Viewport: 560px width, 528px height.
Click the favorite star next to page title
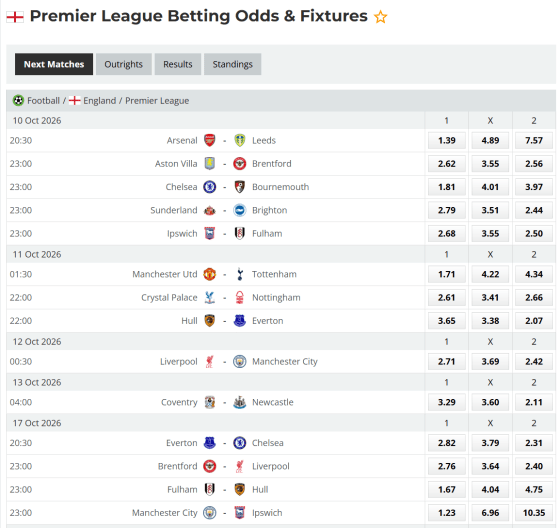tap(380, 17)
